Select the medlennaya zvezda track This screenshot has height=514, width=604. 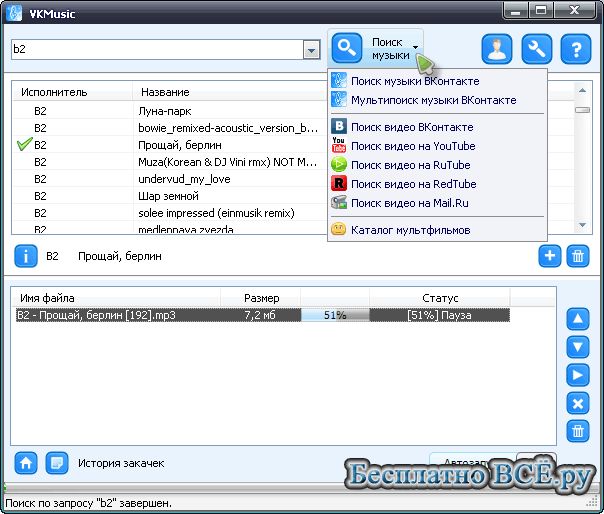170,228
